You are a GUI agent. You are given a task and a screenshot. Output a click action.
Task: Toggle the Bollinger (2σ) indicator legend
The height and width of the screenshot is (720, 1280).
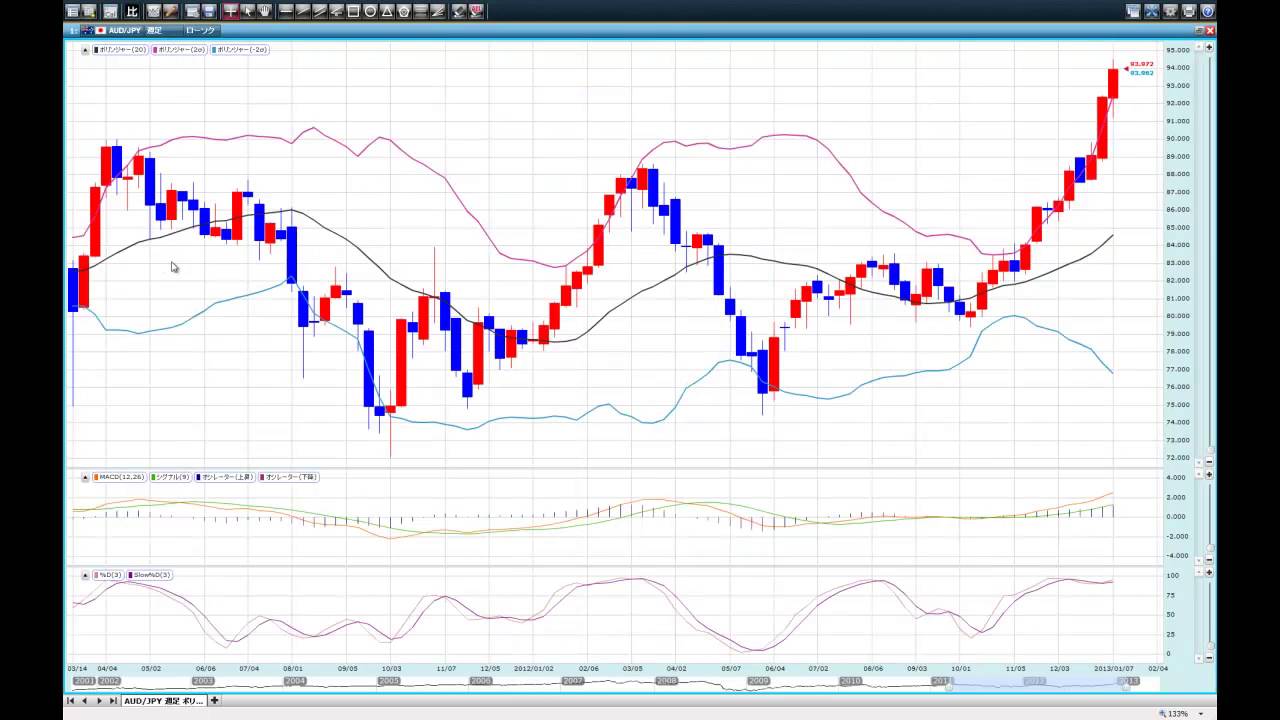click(180, 49)
